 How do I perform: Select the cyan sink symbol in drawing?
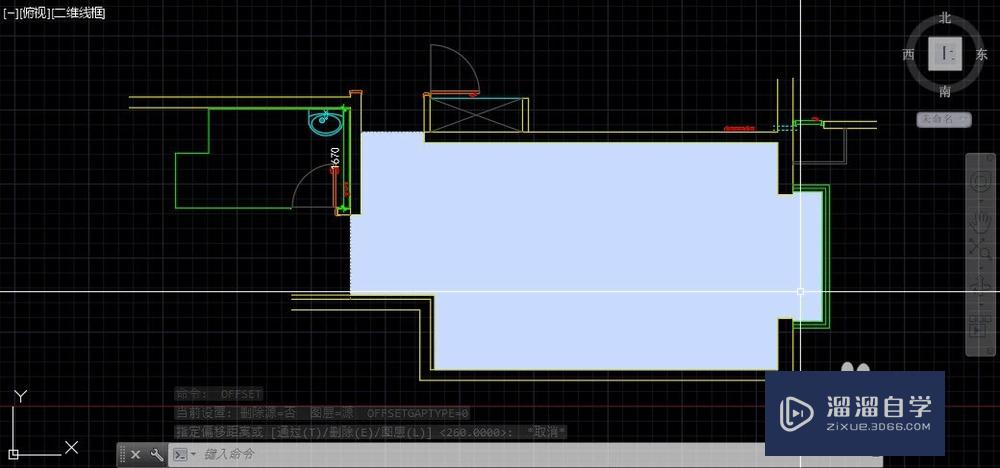(x=325, y=122)
